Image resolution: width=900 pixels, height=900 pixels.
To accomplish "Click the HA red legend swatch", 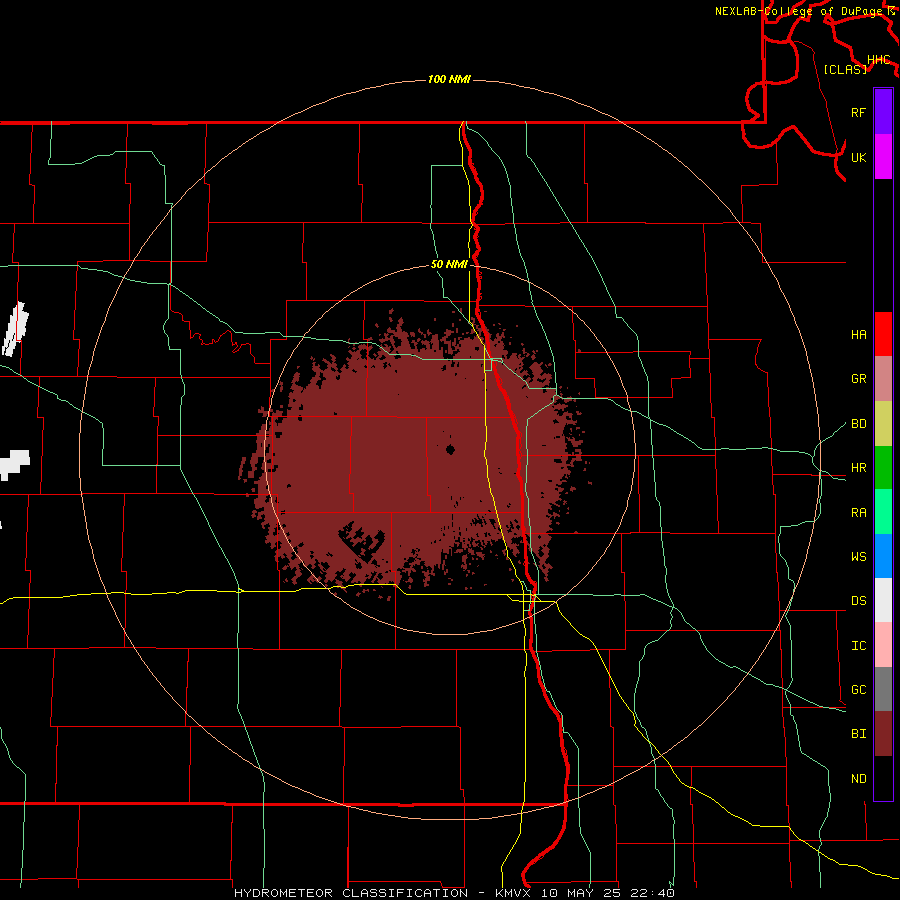I will point(883,334).
